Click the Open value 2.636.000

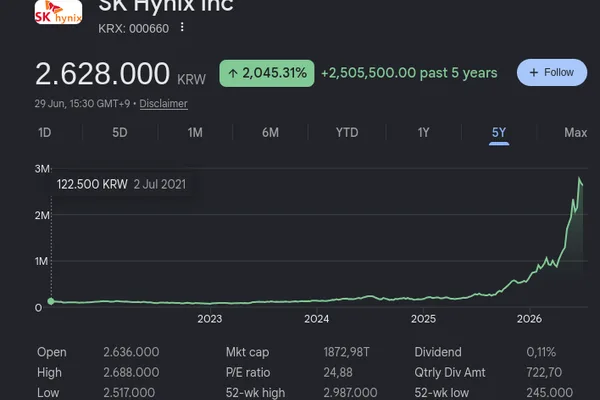pyautogui.click(x=131, y=352)
